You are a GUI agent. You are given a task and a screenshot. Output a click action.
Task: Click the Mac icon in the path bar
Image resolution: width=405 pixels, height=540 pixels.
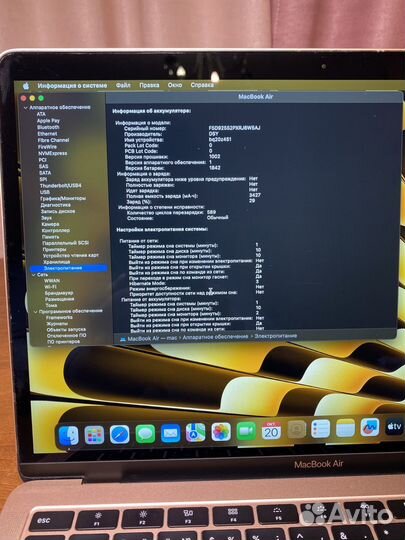pyautogui.click(x=123, y=339)
